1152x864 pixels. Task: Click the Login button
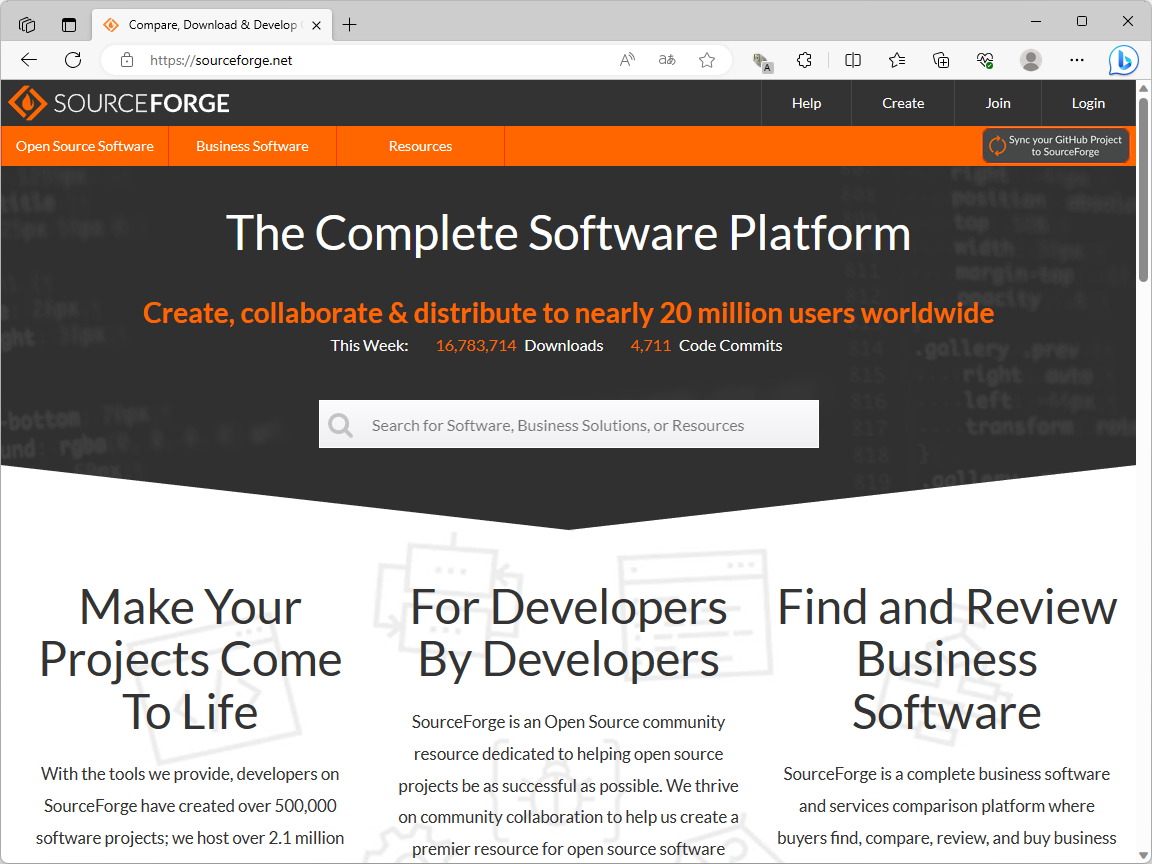click(x=1088, y=103)
